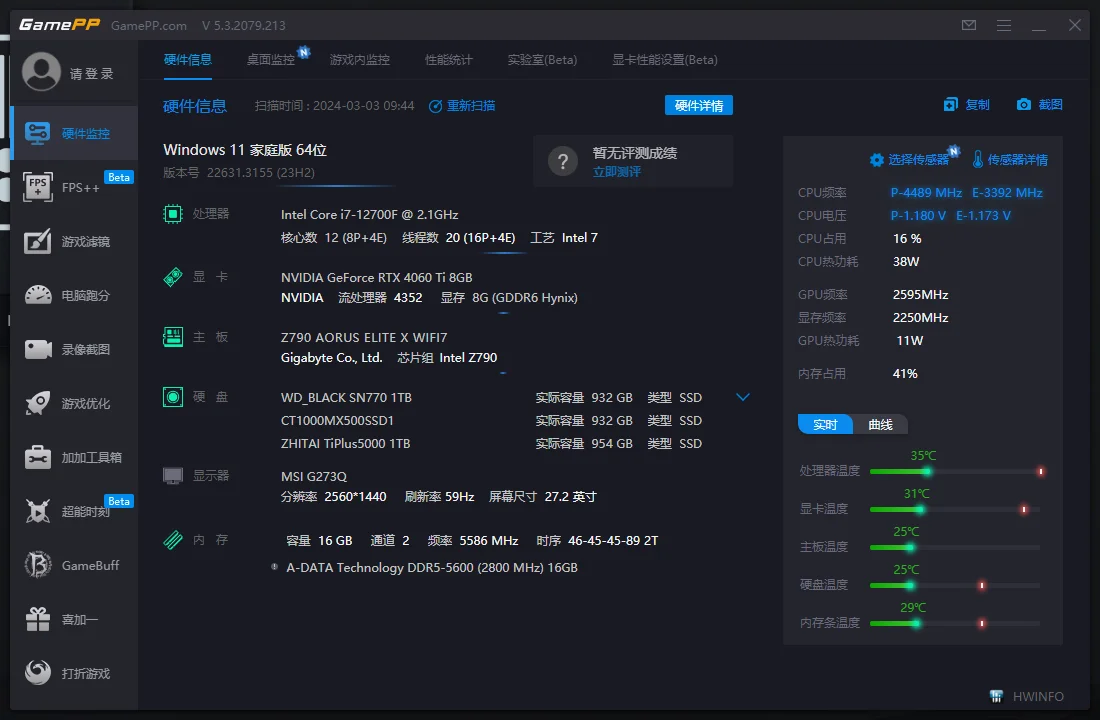This screenshot has width=1100, height=720.
Task: Click the NVIDIA GeForce RTX 4060 Ti text
Action: [376, 277]
